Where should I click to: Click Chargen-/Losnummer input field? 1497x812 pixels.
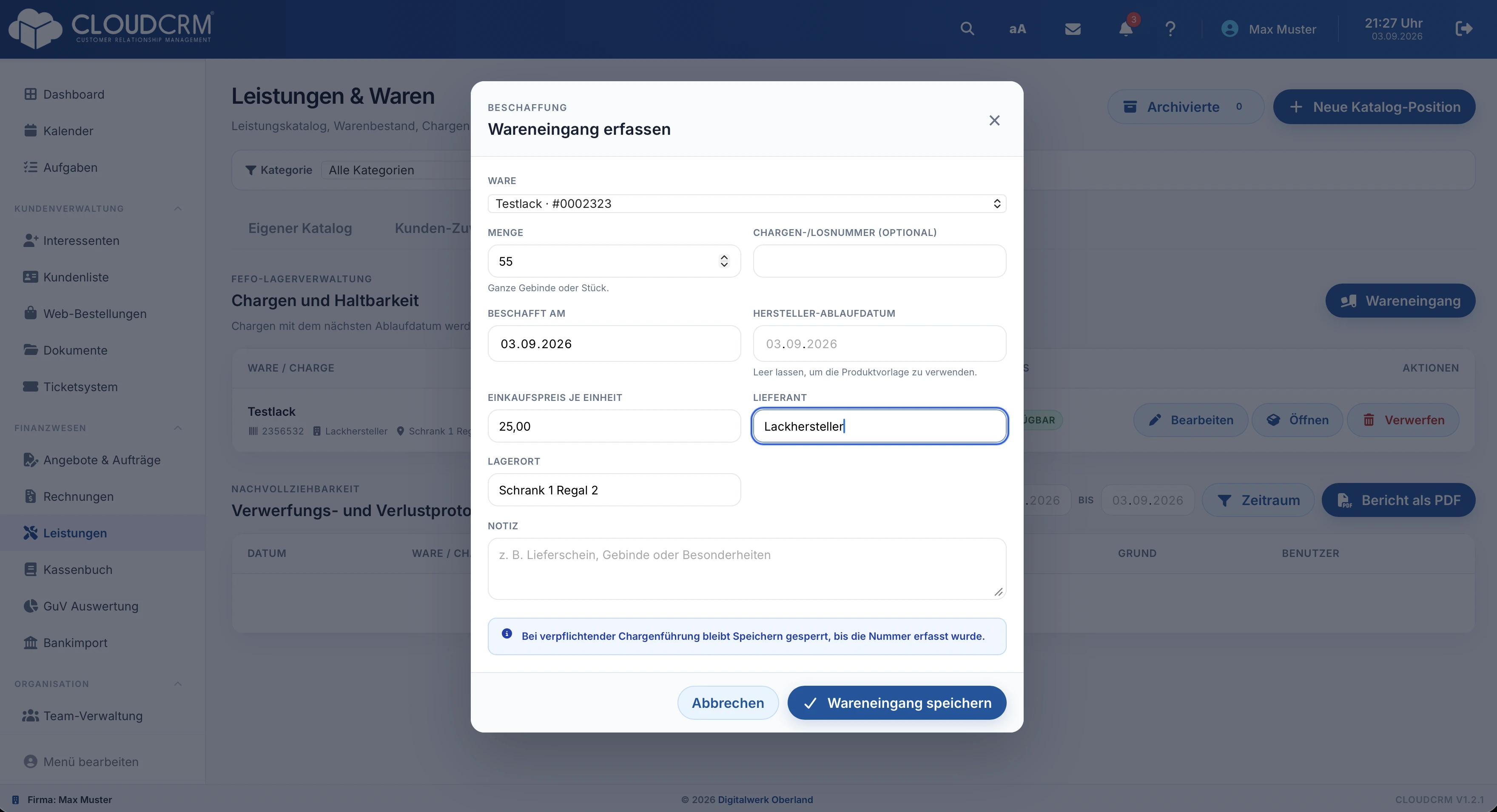click(879, 261)
